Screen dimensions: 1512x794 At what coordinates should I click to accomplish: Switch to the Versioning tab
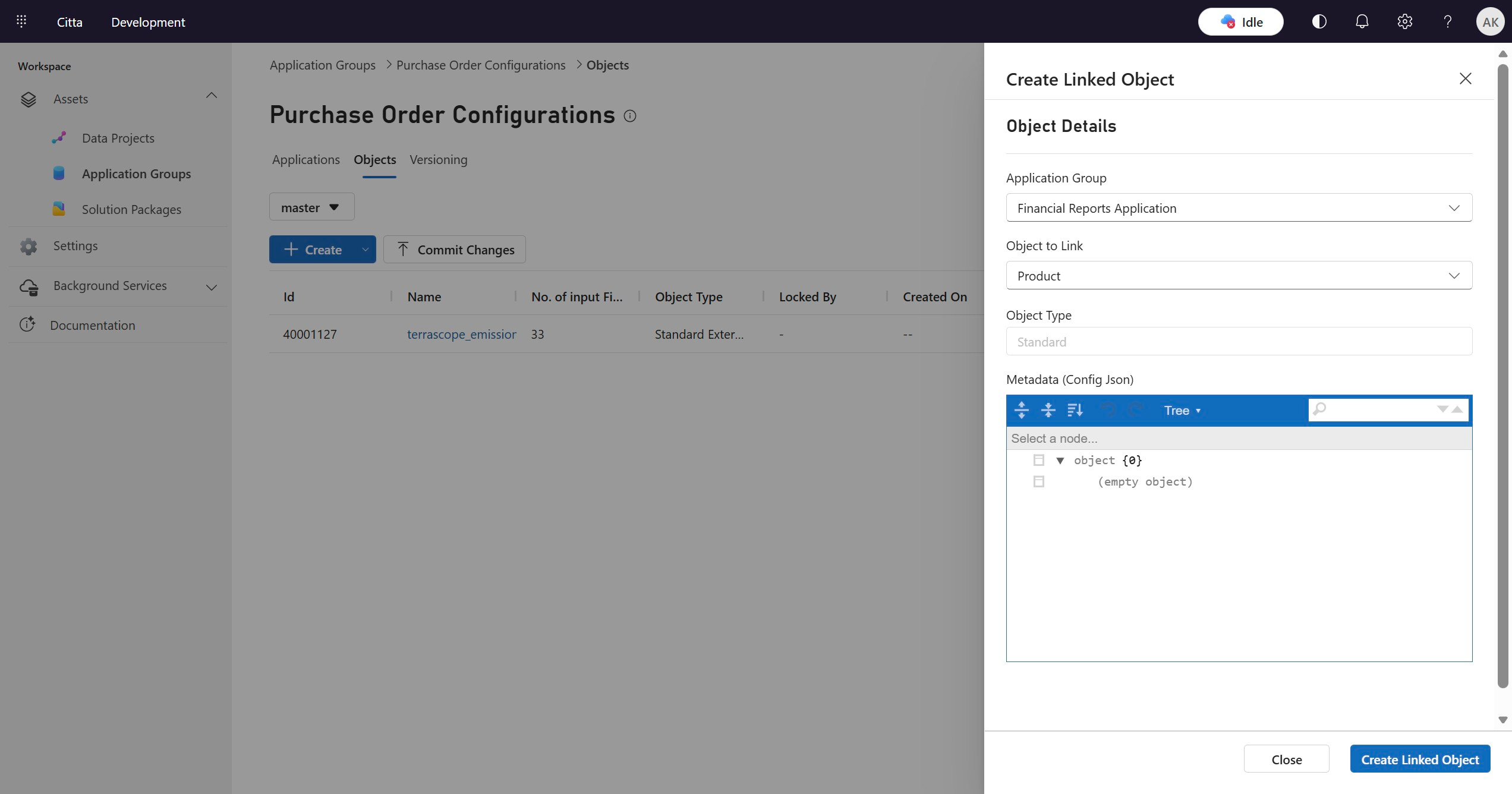pyautogui.click(x=438, y=160)
